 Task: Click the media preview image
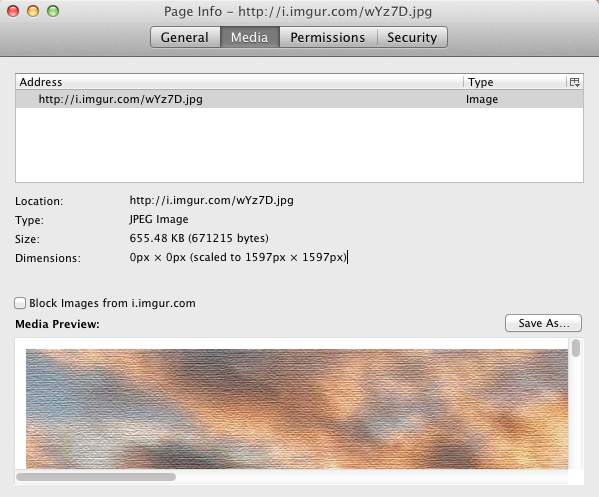coord(297,409)
